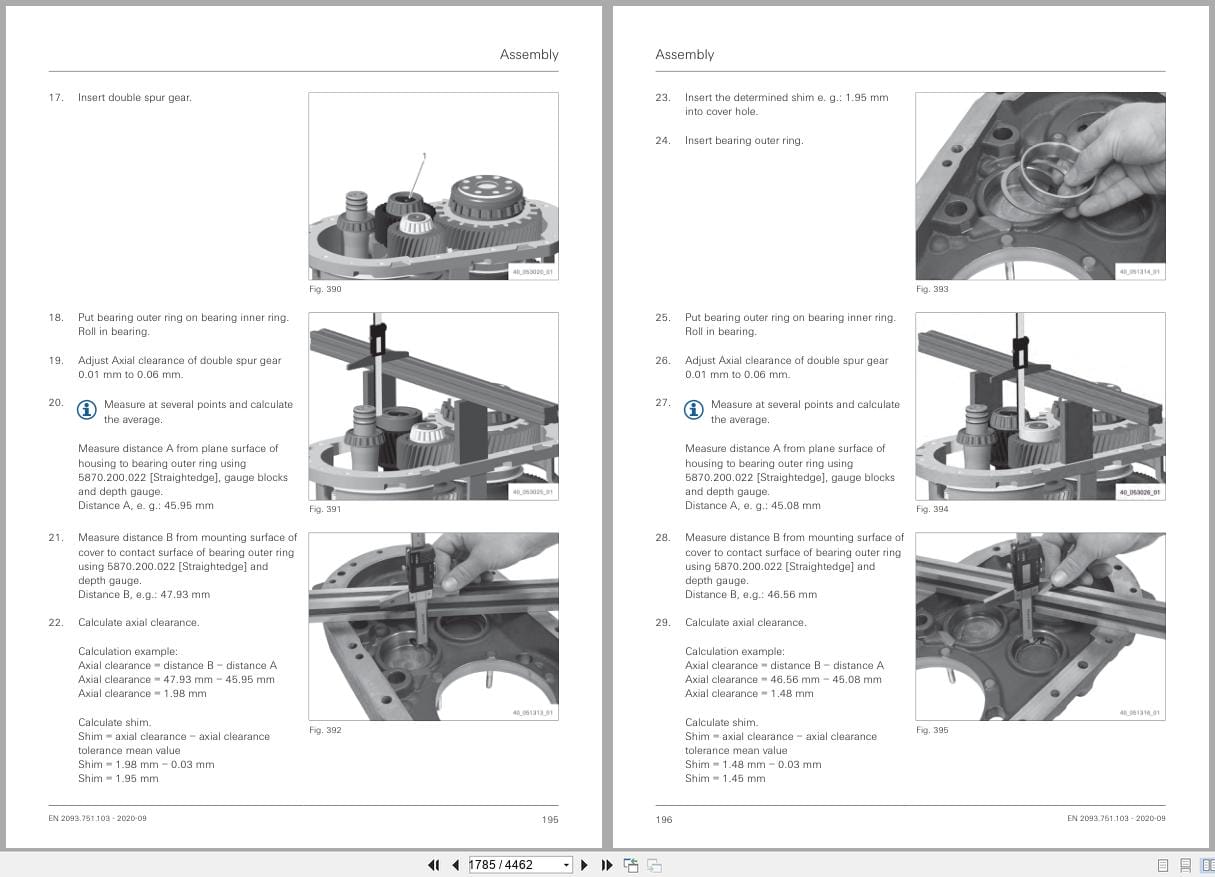This screenshot has width=1215, height=877.
Task: Switch to single page view layout
Action: (1163, 865)
